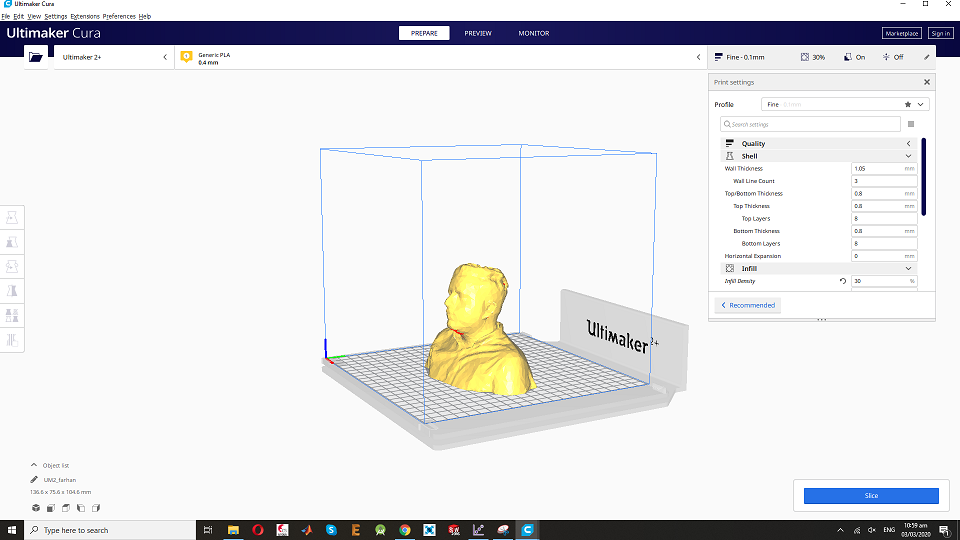Switch to right side view cube icon
Viewport: 960px width, 540px height.
pyautogui.click(x=96, y=508)
